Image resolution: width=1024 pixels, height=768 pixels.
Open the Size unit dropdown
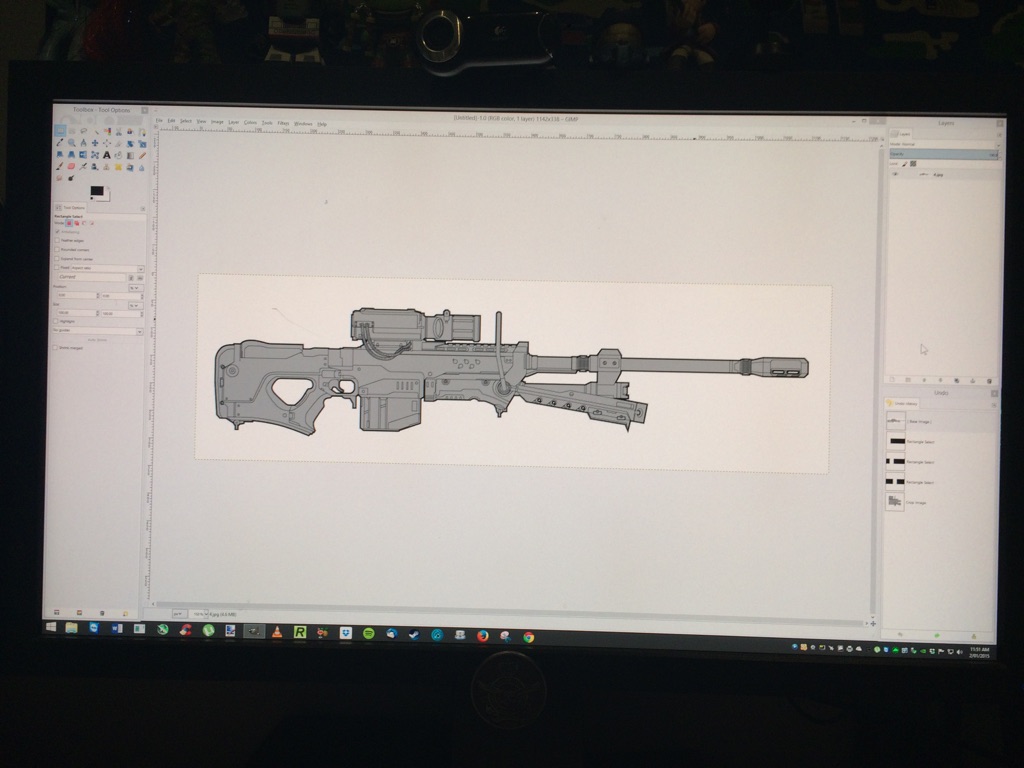[135, 305]
